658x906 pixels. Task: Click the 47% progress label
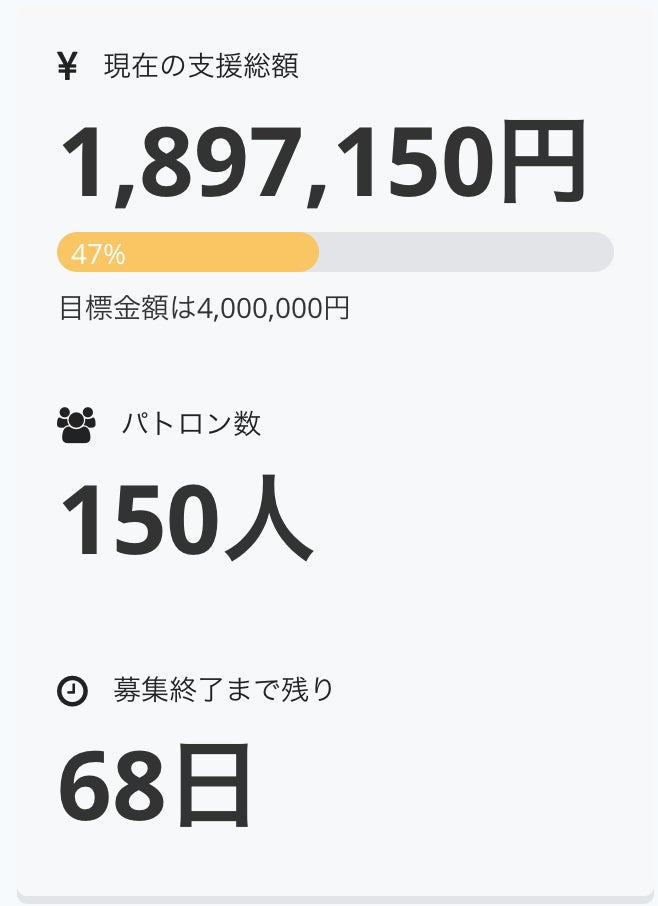pyautogui.click(x=98, y=254)
